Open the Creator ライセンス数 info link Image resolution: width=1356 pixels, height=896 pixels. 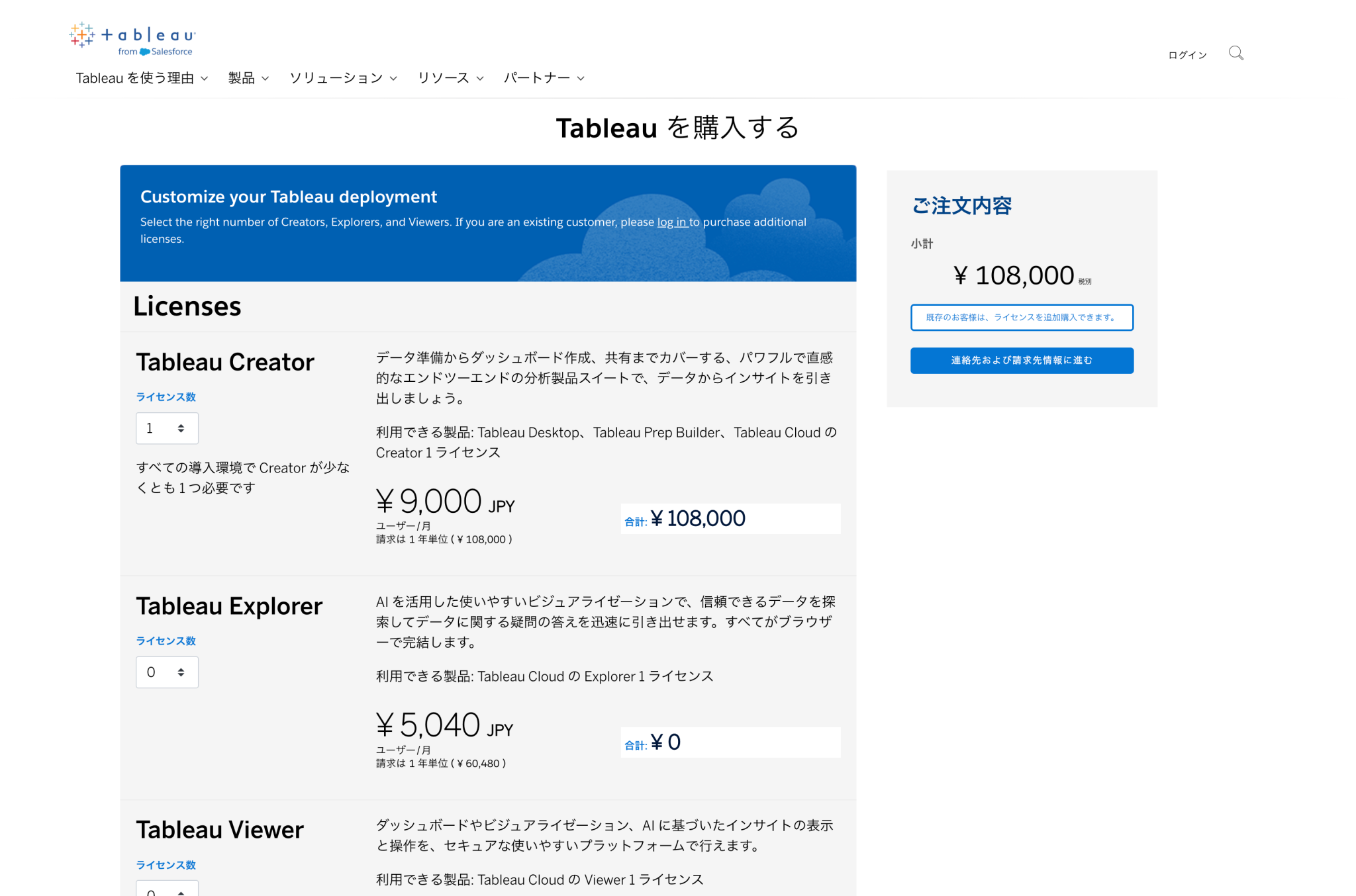pos(166,396)
